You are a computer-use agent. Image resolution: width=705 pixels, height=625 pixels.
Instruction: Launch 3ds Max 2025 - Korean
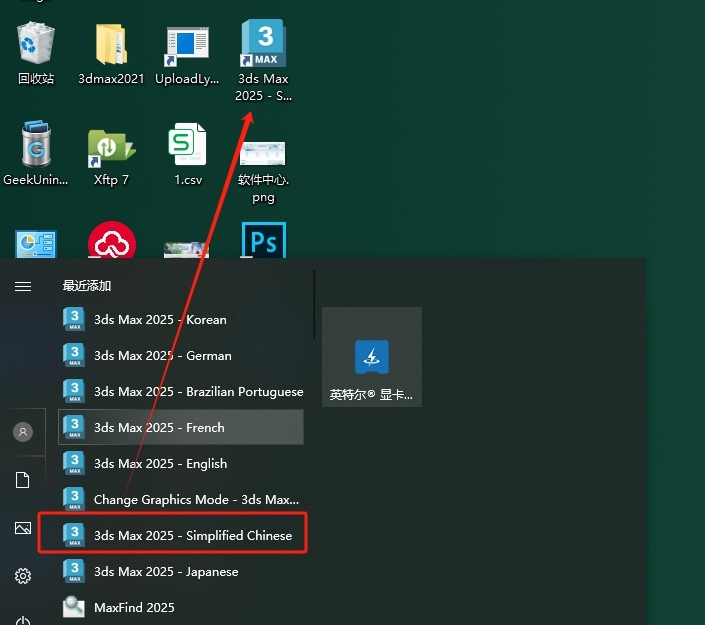pyautogui.click(x=181, y=319)
